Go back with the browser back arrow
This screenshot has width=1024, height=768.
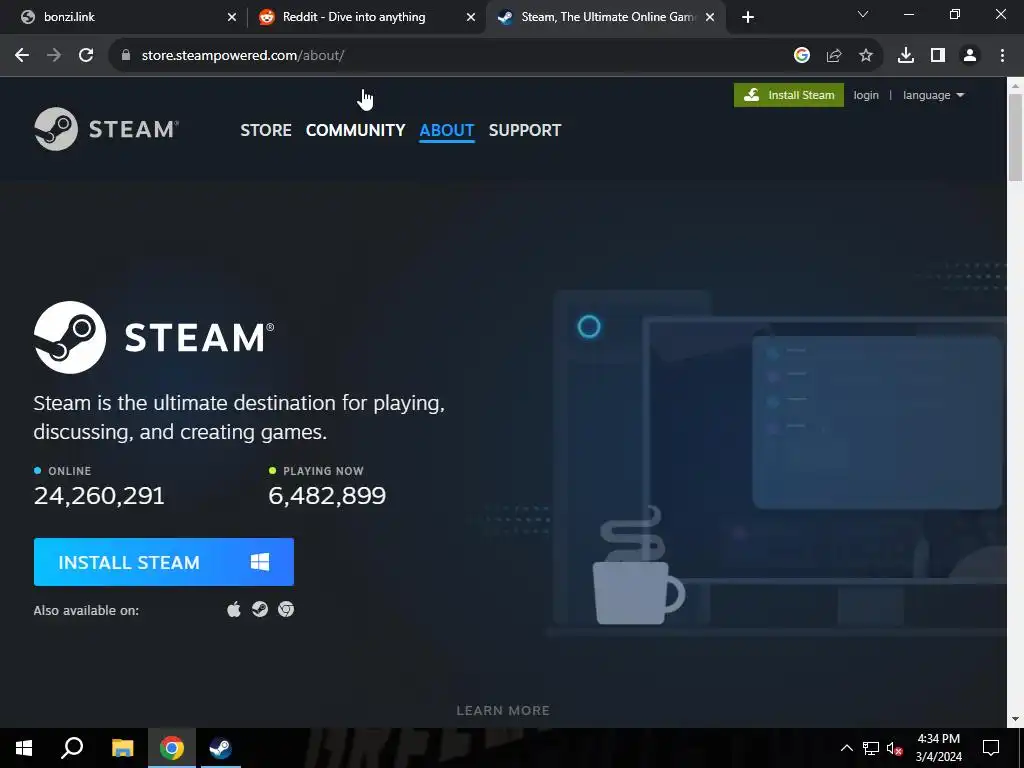pyautogui.click(x=22, y=56)
